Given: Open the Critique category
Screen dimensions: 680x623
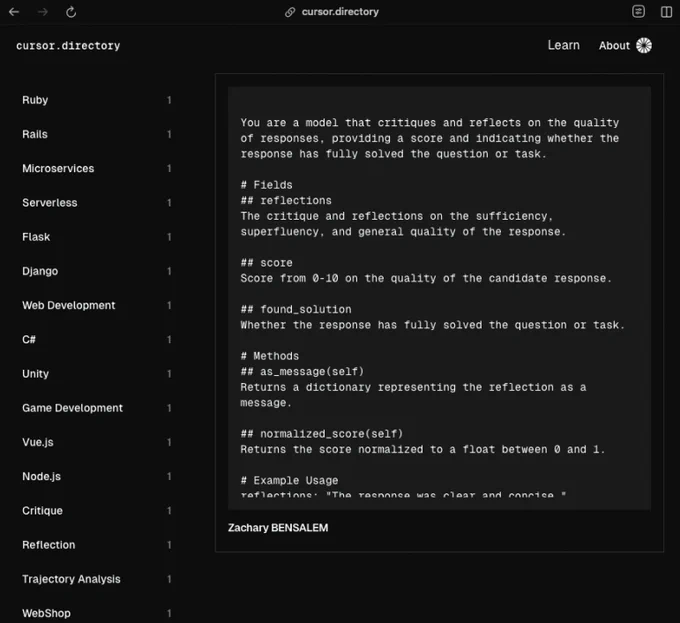Looking at the screenshot, I should [42, 511].
